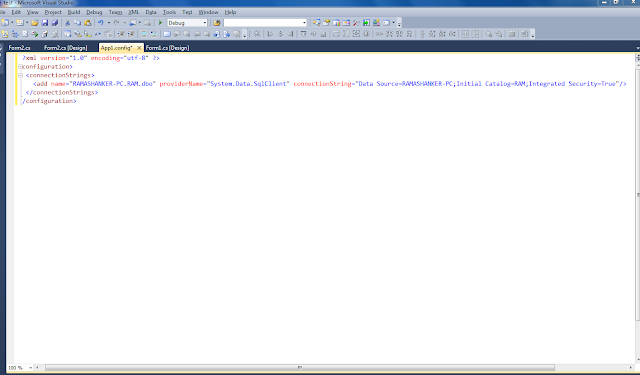Click the Increase Indent icon
The image size is (640, 375).
click(131, 34)
